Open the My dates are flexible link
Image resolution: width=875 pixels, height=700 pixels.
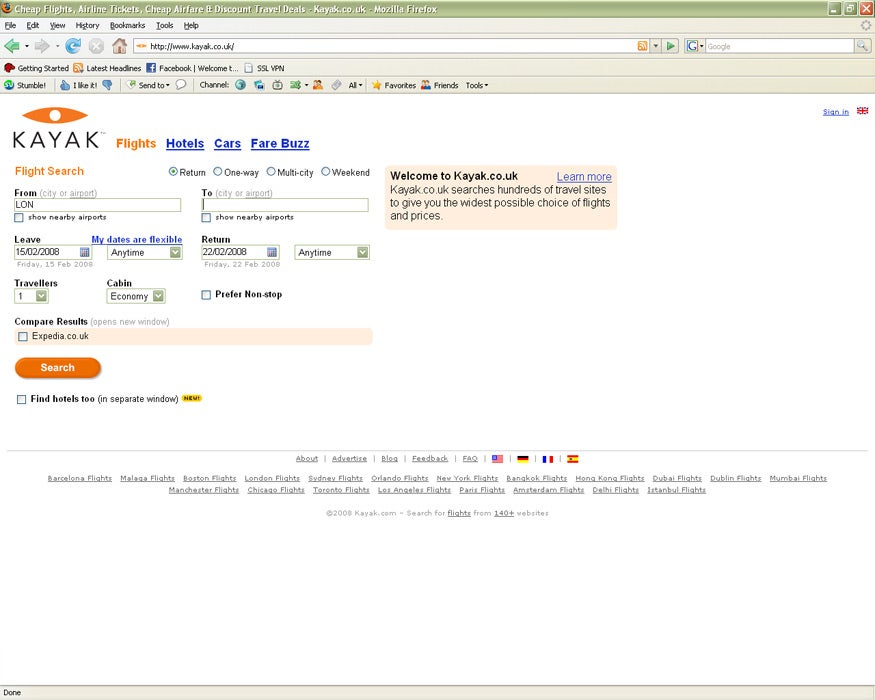coord(137,240)
